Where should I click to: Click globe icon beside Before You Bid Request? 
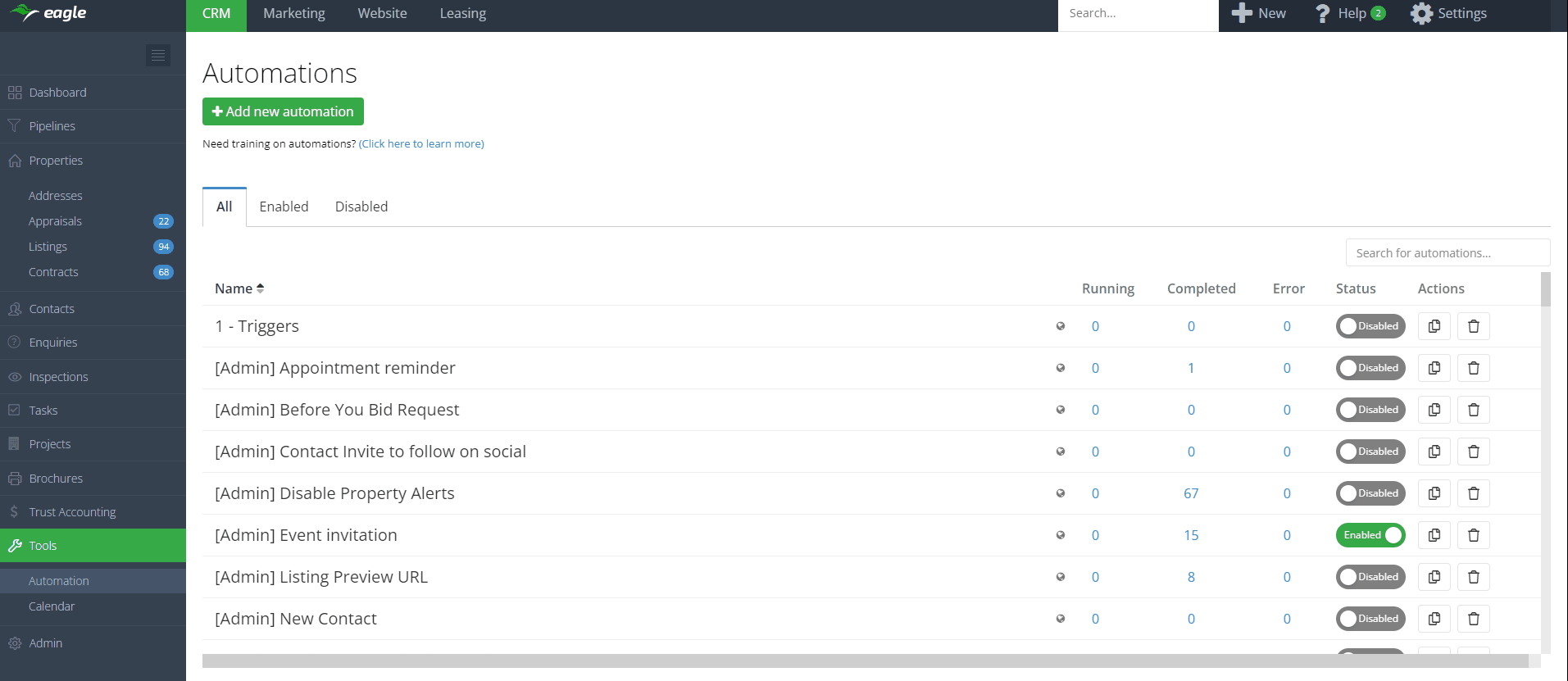point(1061,410)
